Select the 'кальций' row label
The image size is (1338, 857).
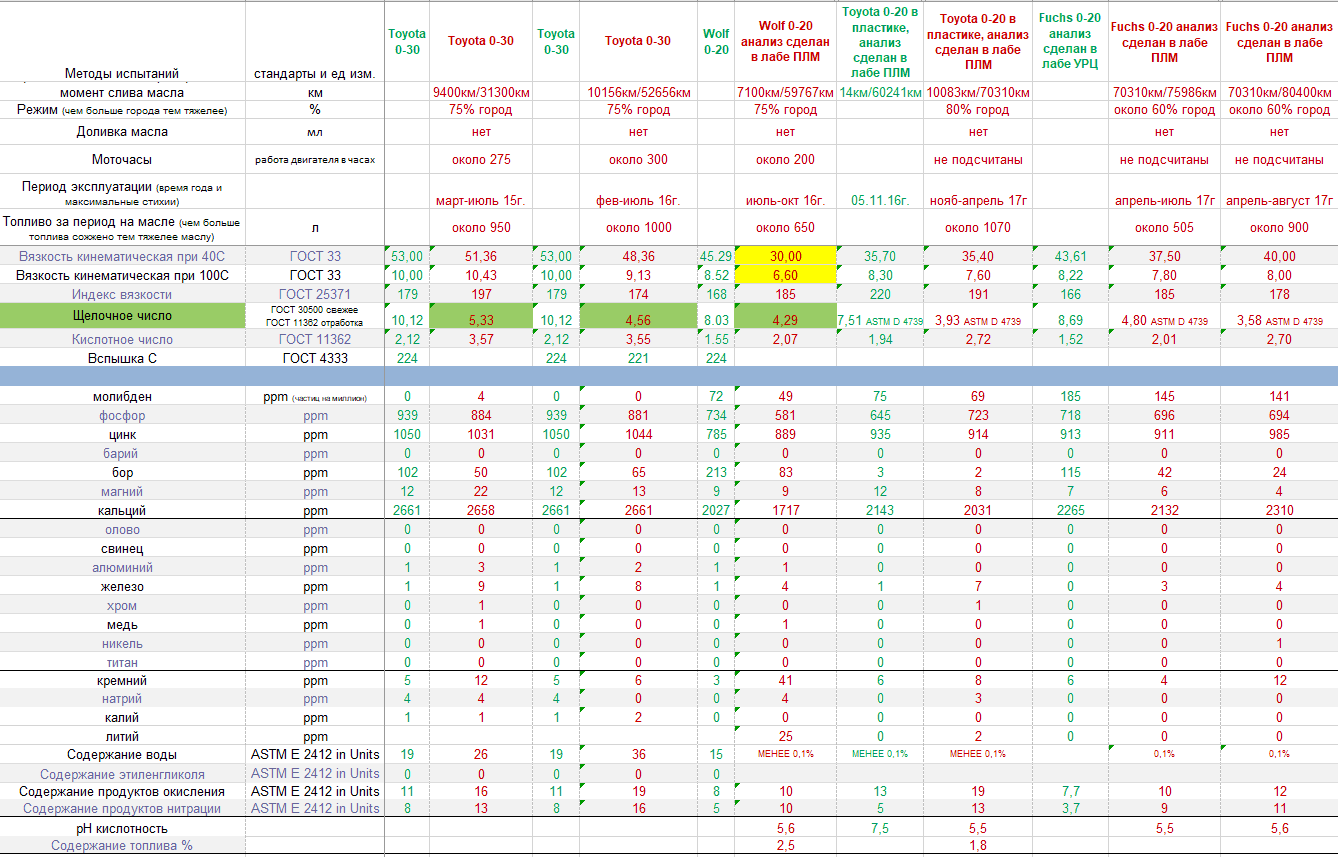[122, 511]
